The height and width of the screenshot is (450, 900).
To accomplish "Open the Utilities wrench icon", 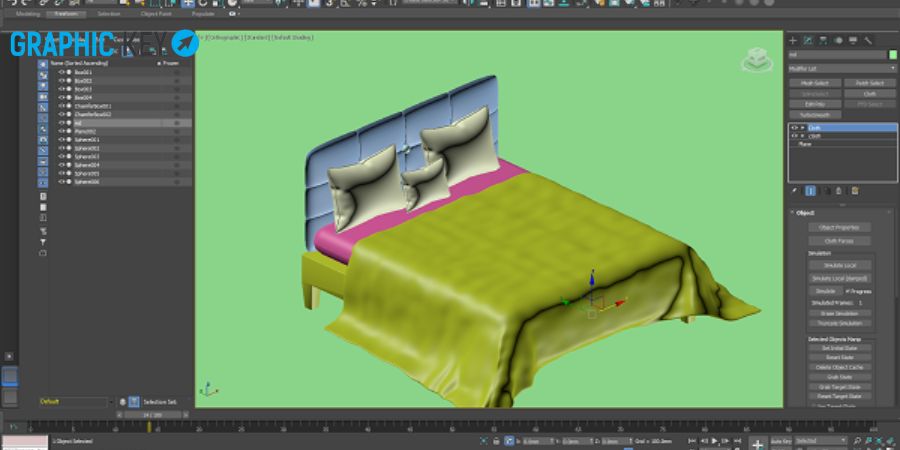I will (868, 40).
